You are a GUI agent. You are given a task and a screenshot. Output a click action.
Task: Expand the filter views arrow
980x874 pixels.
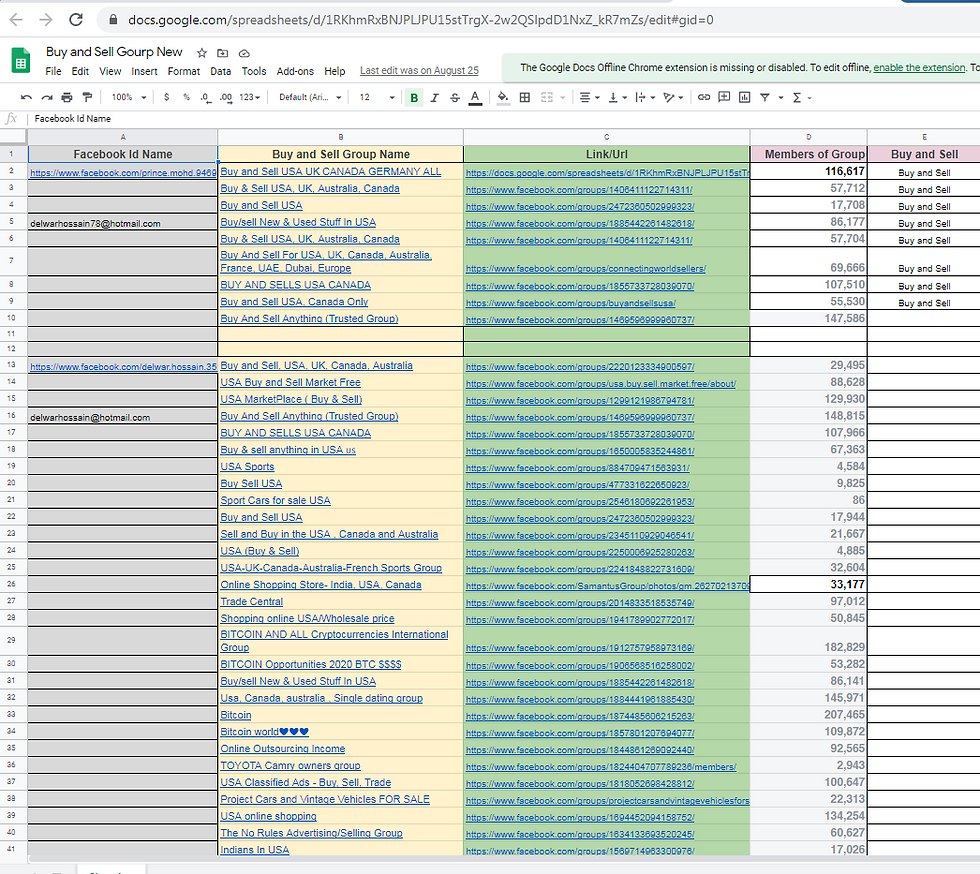[x=781, y=98]
